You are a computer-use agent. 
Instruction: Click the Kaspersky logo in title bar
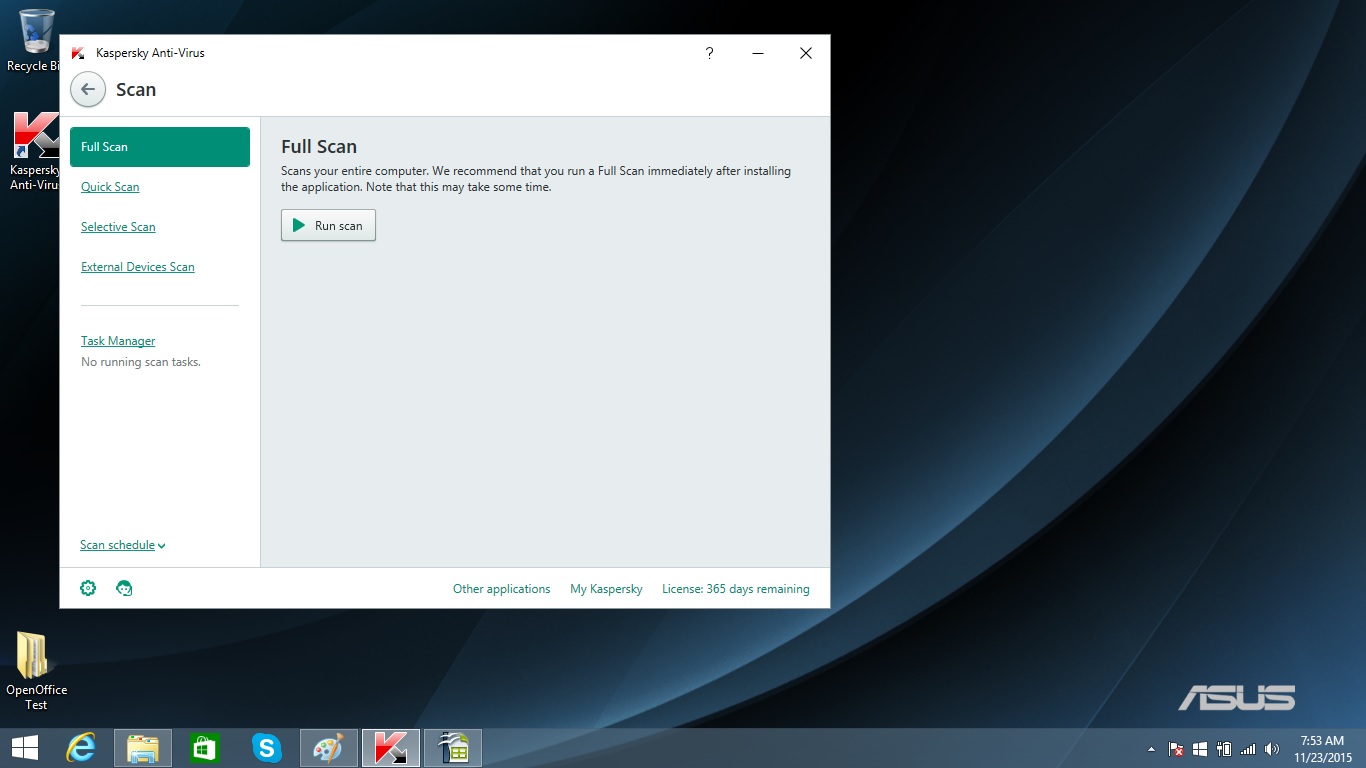(78, 53)
